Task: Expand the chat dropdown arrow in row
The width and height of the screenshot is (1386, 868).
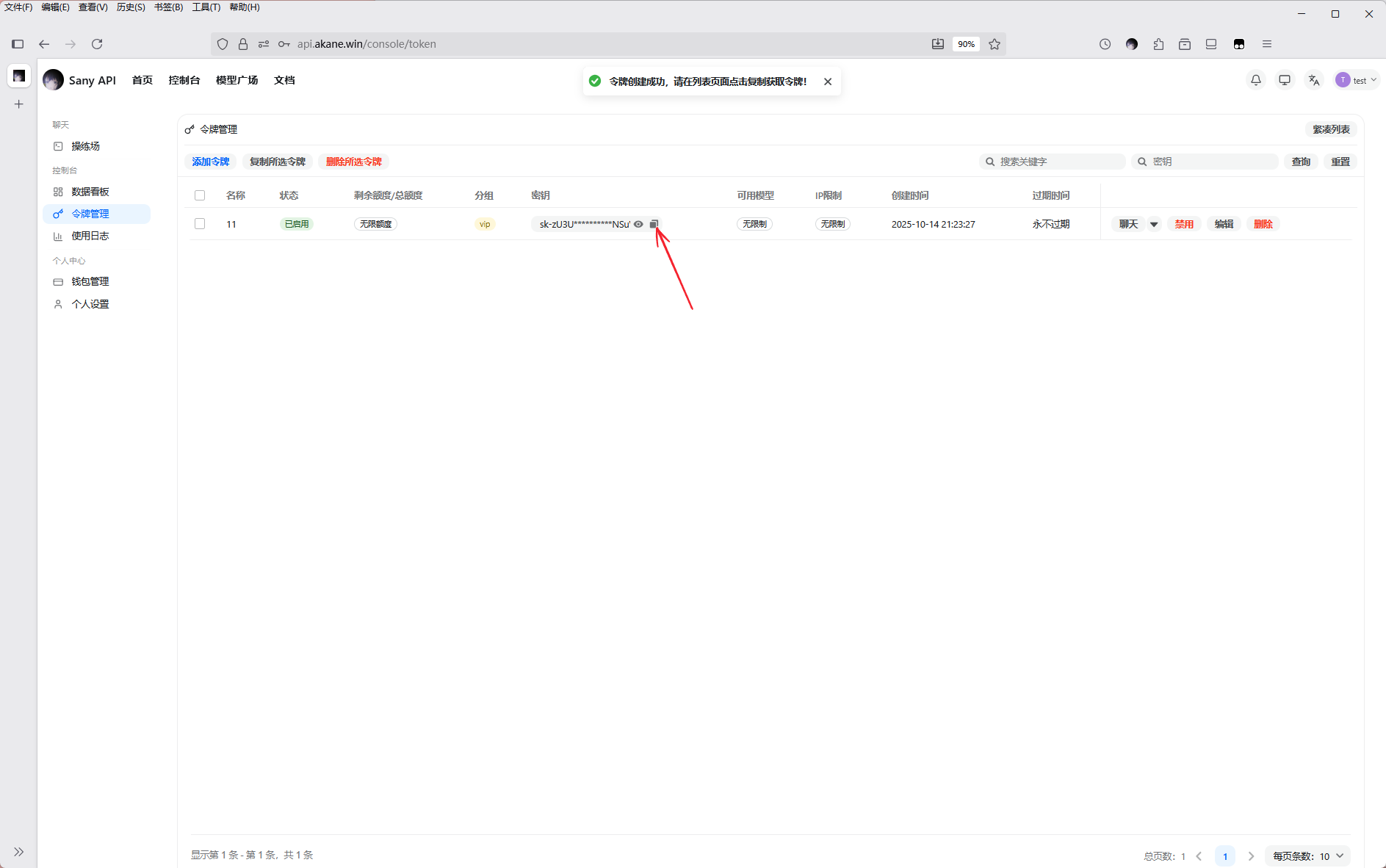Action: pyautogui.click(x=1154, y=225)
